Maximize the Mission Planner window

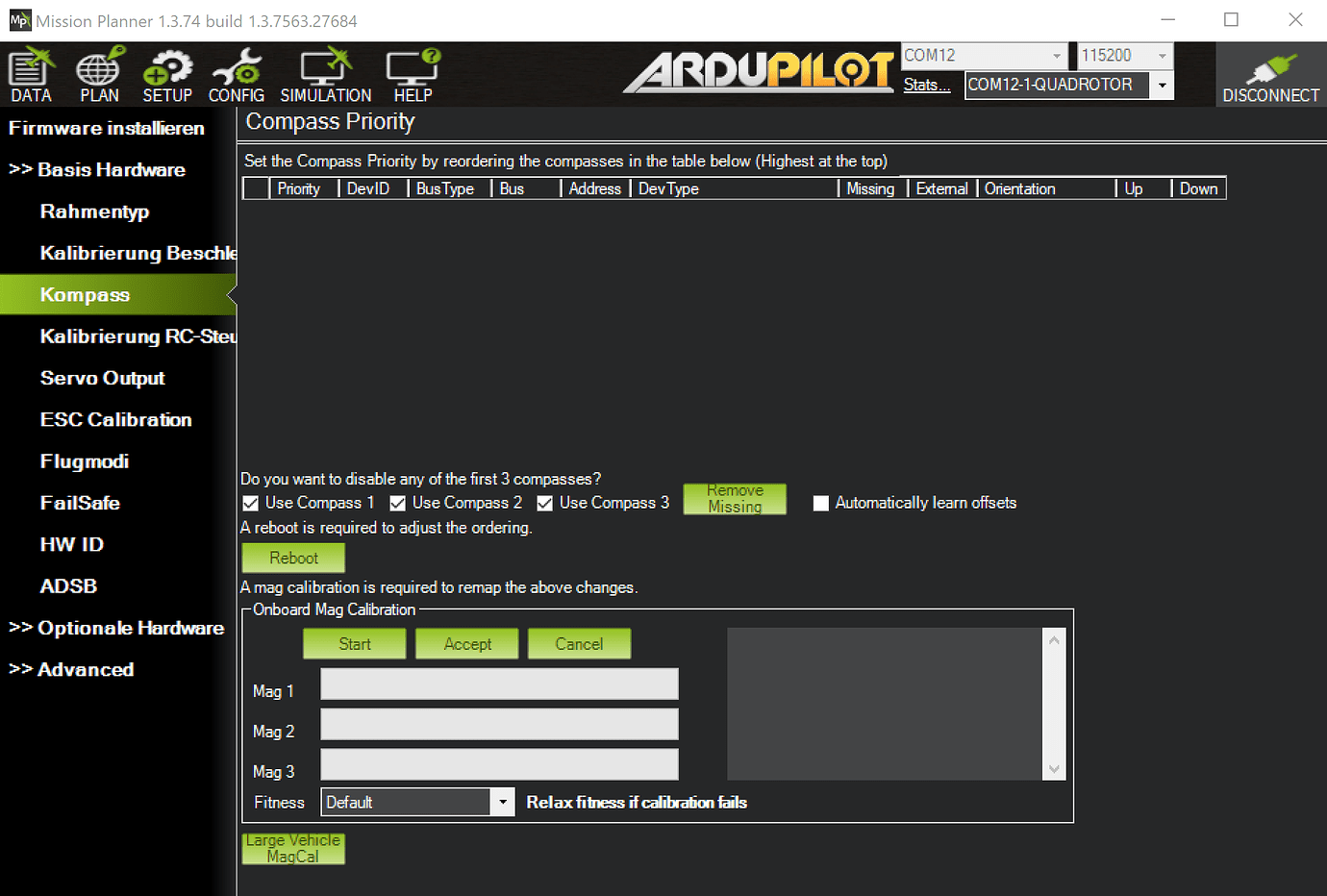point(1231,20)
